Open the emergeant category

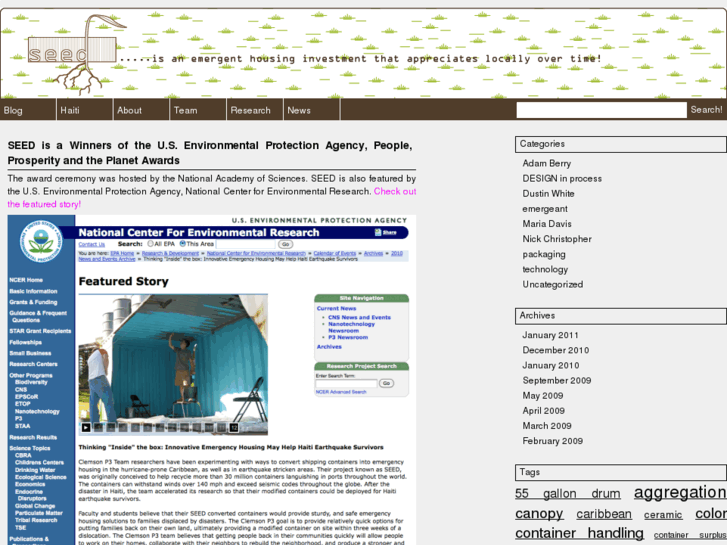coord(545,209)
